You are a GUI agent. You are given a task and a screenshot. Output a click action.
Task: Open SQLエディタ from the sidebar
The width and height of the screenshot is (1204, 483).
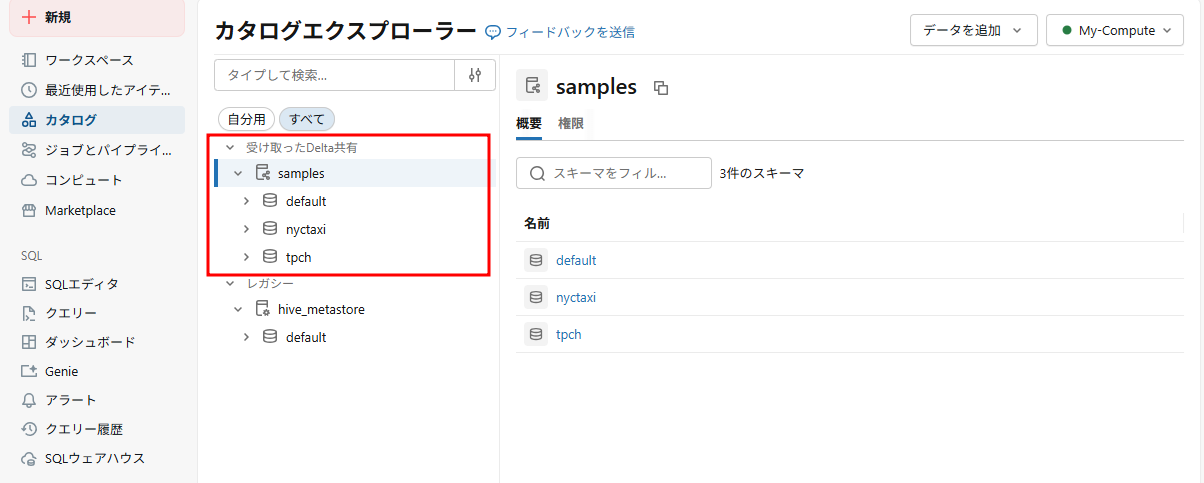(81, 284)
